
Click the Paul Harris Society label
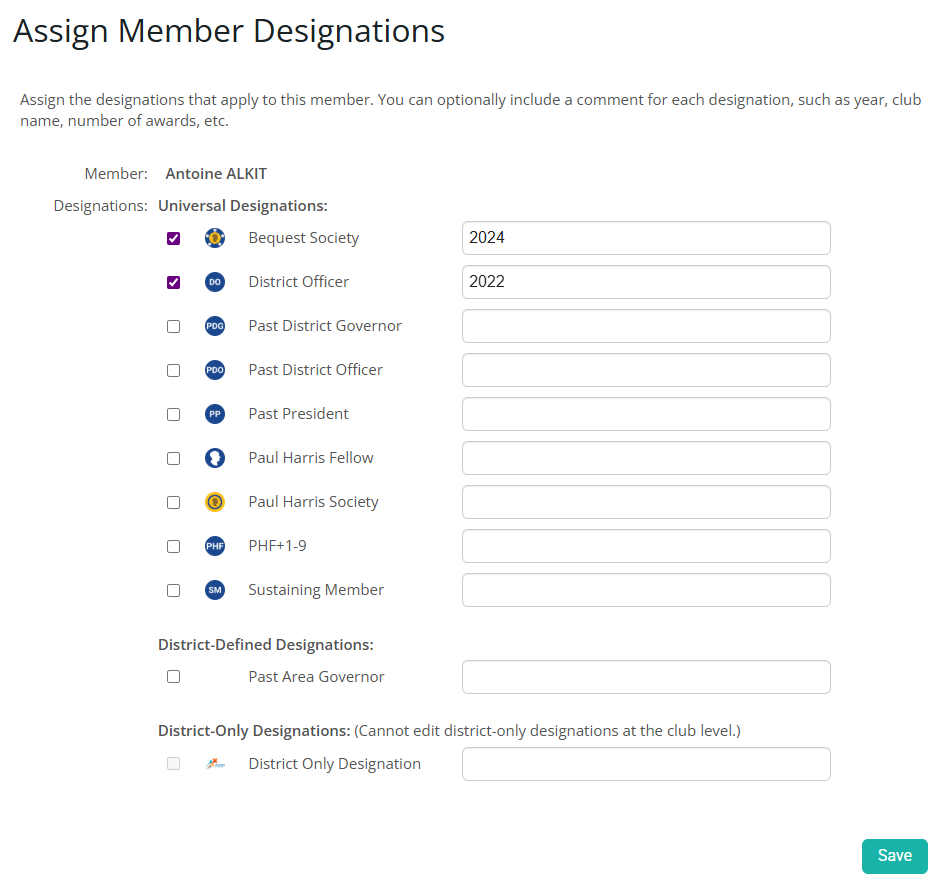[x=313, y=503]
